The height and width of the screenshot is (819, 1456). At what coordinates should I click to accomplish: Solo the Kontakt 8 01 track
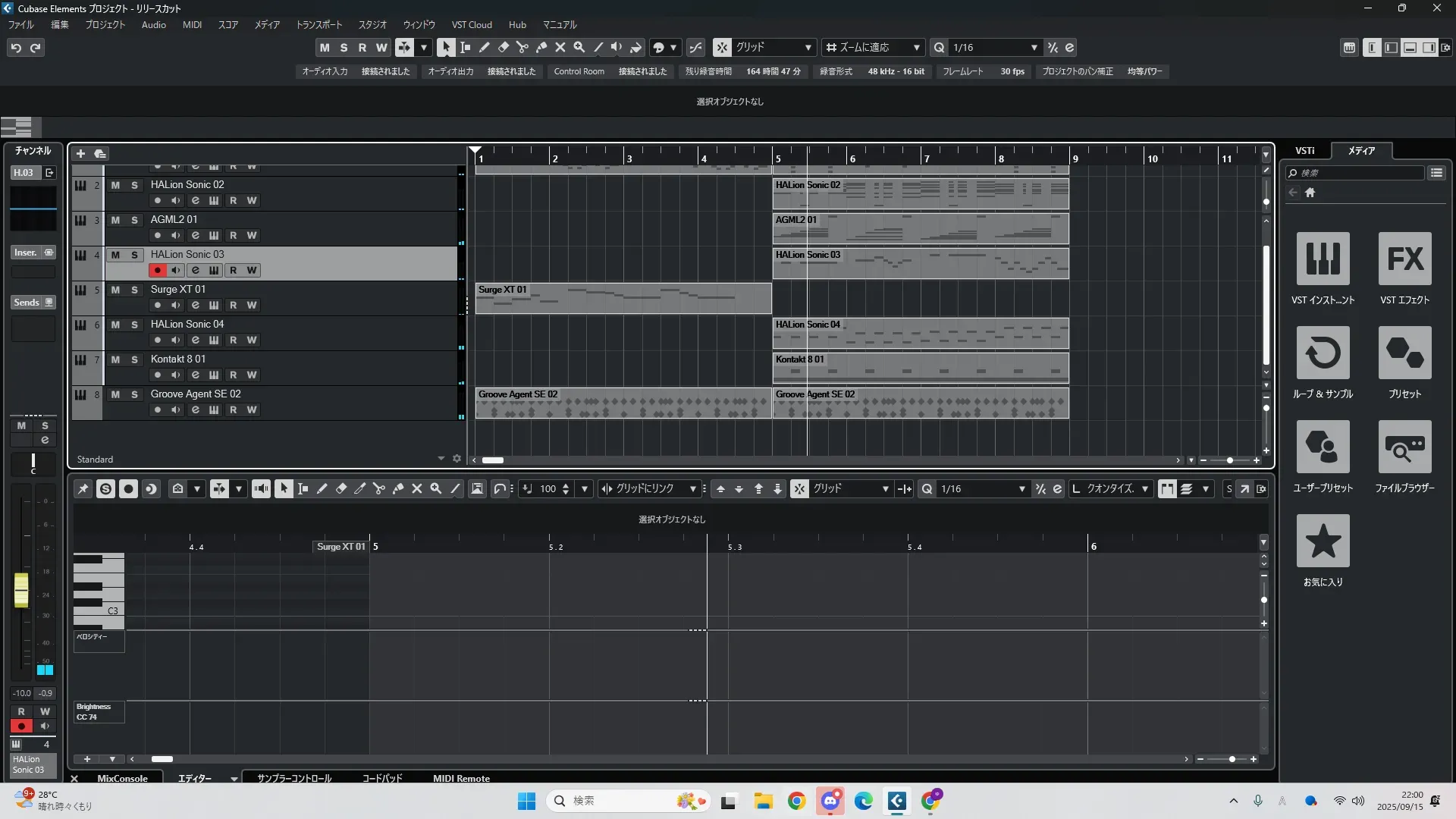134,359
